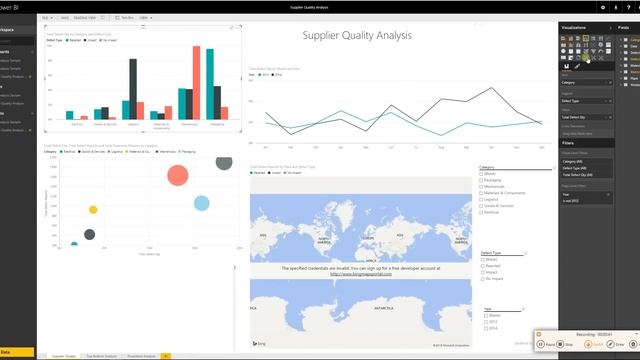Check Mechanicals in the Category slicer

click(x=481, y=187)
